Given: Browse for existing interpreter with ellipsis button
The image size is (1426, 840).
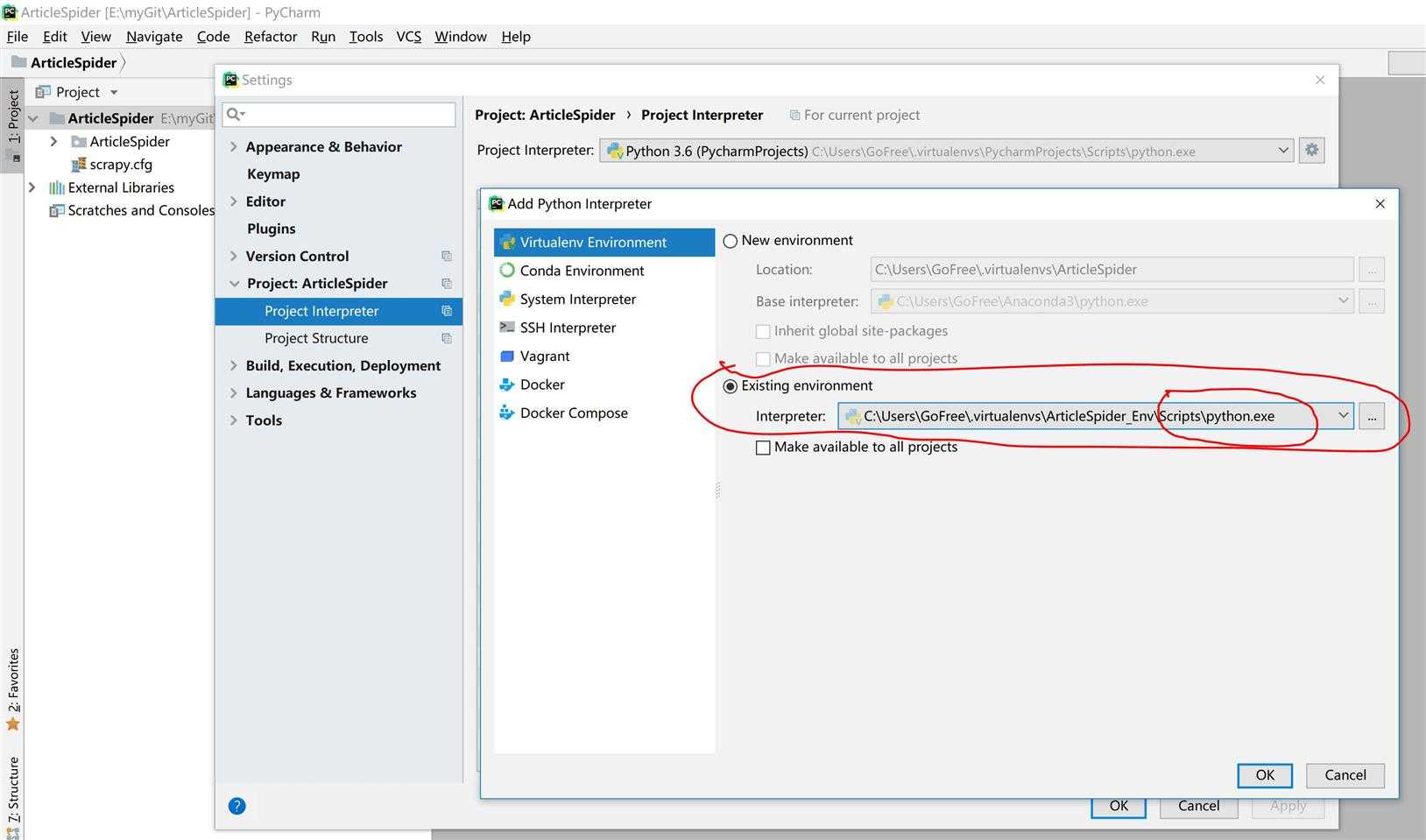Looking at the screenshot, I should (1372, 416).
